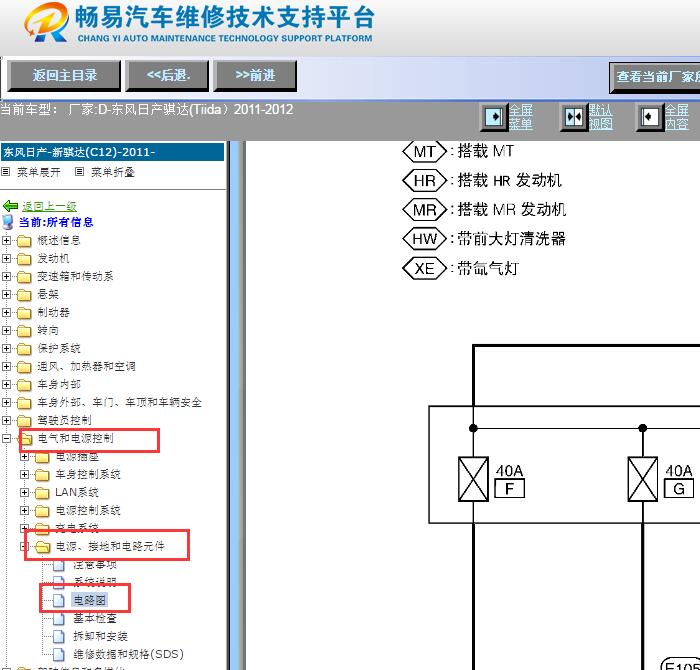
Task: Expand the 车身内部 tree node
Action: pyautogui.click(x=6, y=384)
